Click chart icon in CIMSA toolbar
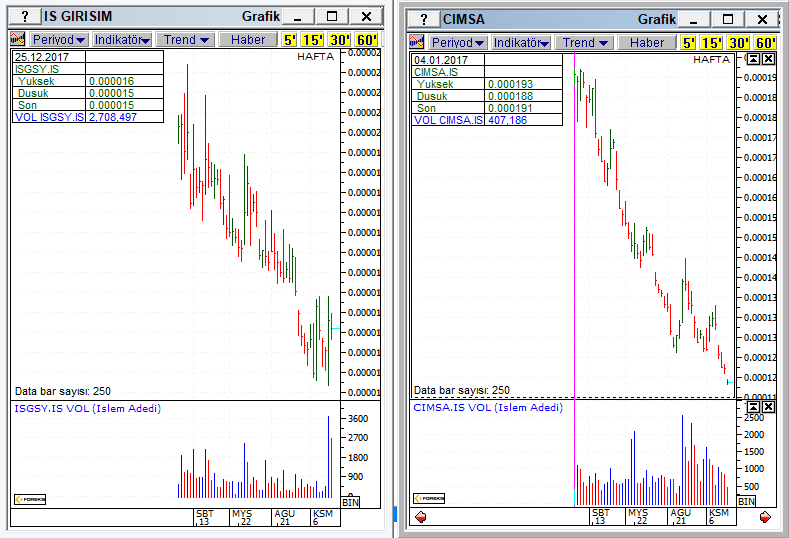This screenshot has width=789, height=538. (417, 42)
